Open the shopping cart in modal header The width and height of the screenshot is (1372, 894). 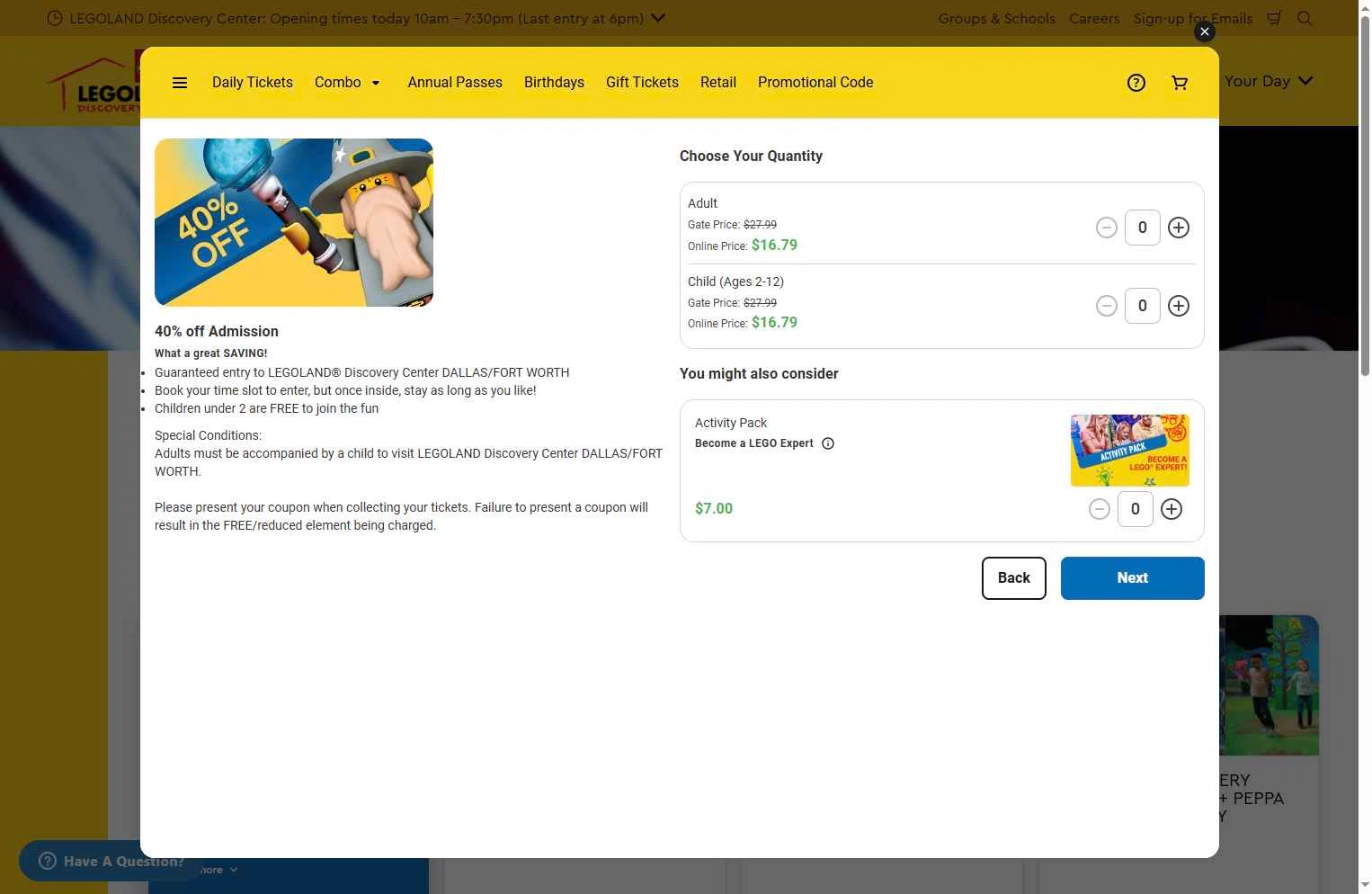pos(1180,83)
